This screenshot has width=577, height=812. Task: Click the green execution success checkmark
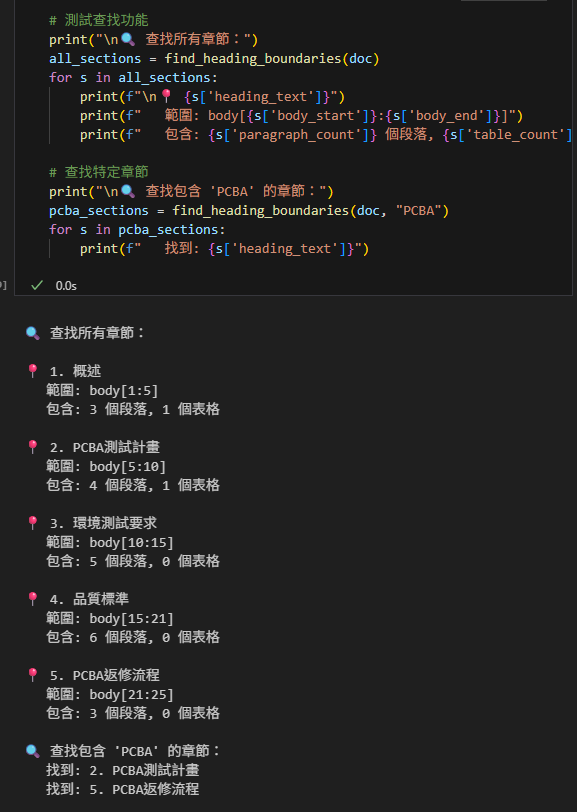point(37,285)
